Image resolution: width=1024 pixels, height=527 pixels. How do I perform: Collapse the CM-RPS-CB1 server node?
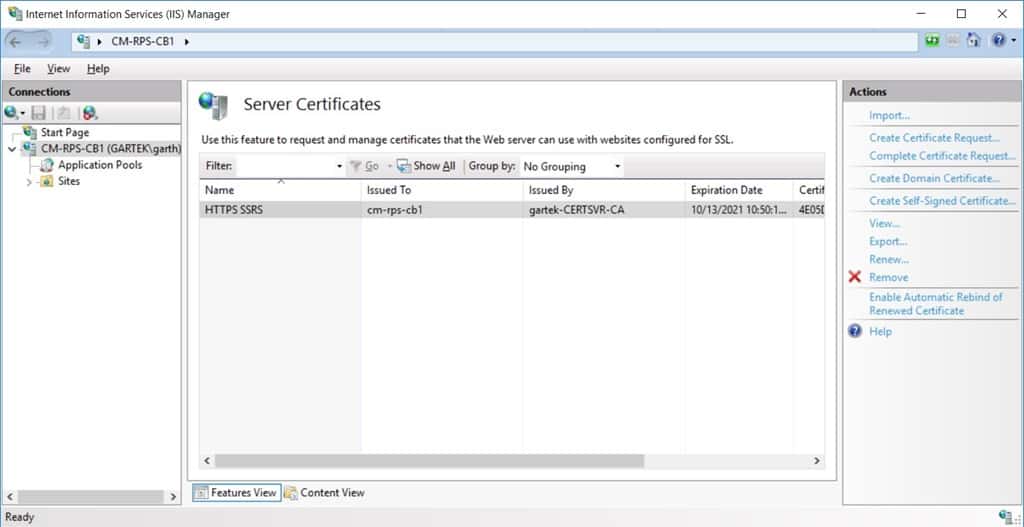[12, 150]
